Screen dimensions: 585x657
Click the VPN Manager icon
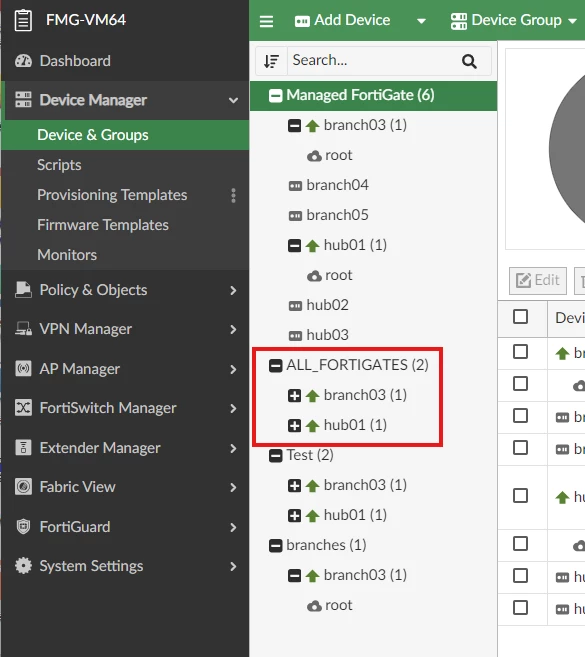pyautogui.click(x=23, y=329)
